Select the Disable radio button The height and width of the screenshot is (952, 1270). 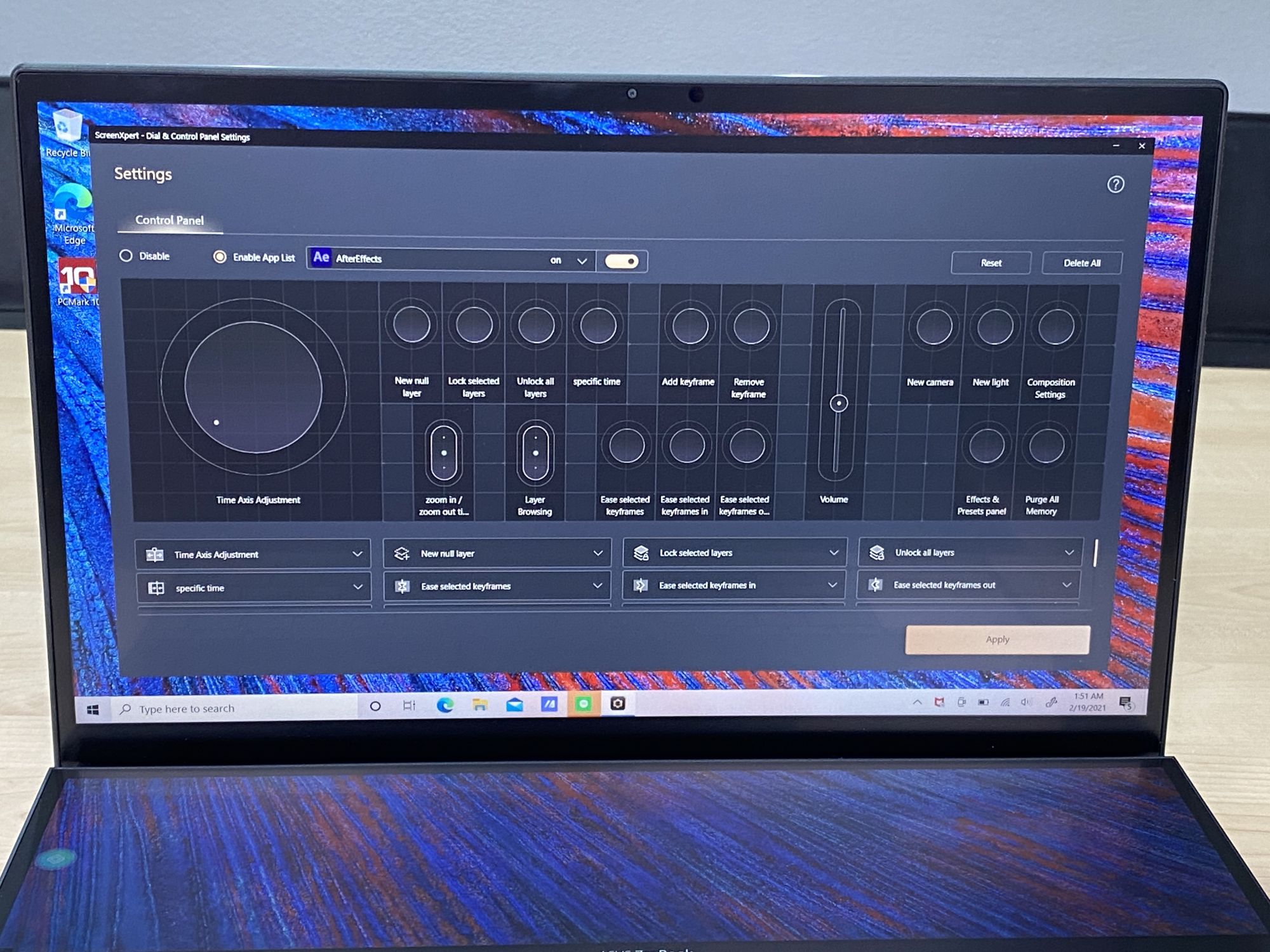(x=126, y=256)
